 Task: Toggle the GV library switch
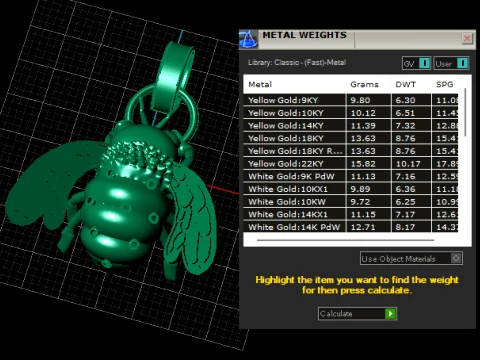point(416,63)
